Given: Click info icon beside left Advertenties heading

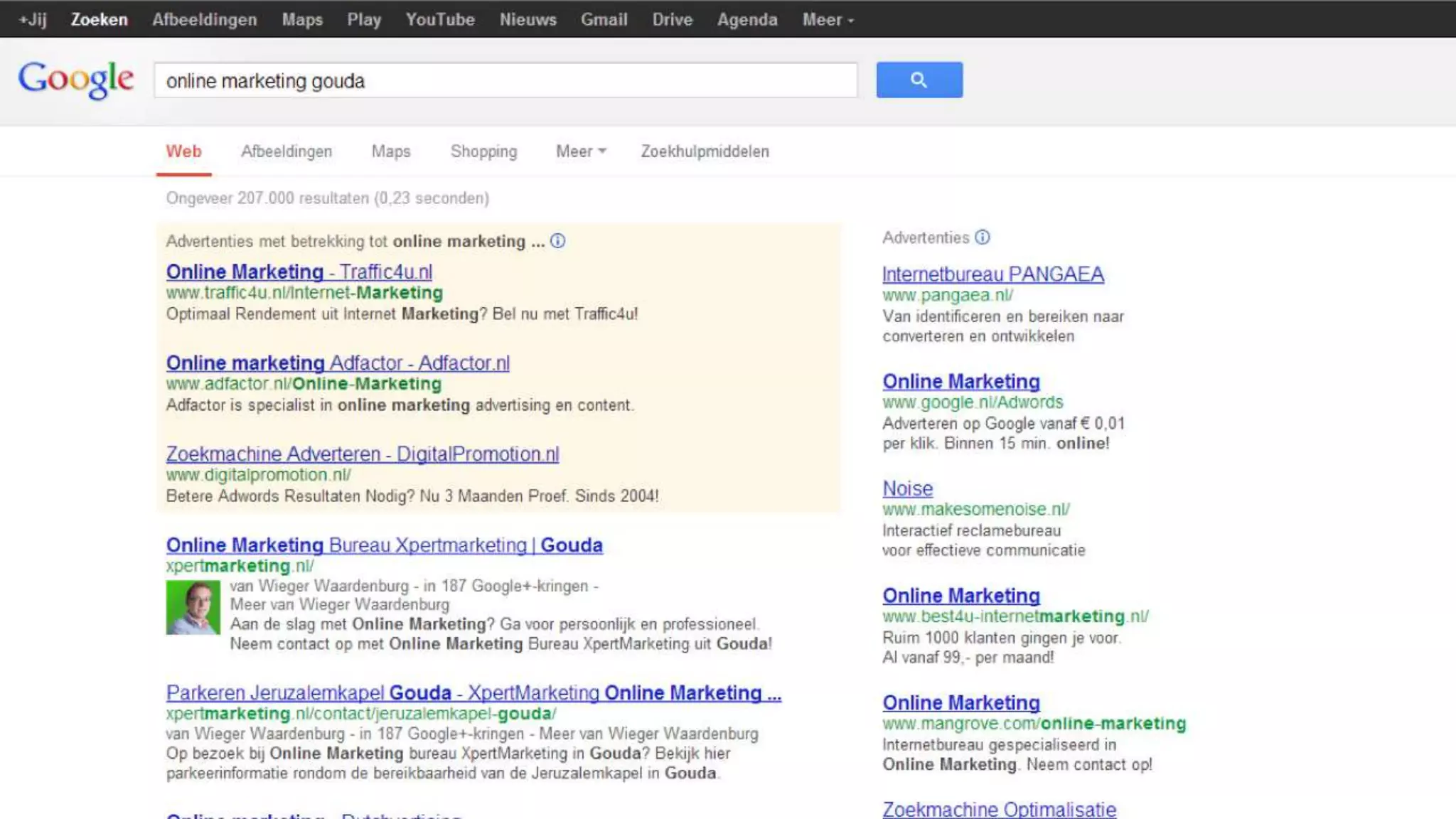Looking at the screenshot, I should pyautogui.click(x=558, y=241).
